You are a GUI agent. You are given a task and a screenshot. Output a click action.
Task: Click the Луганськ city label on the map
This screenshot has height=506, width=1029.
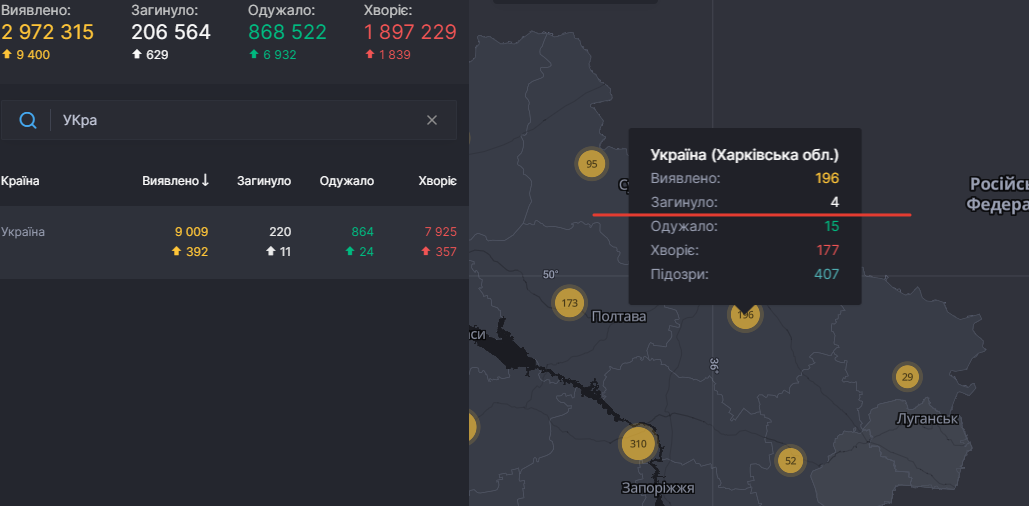pyautogui.click(x=928, y=418)
